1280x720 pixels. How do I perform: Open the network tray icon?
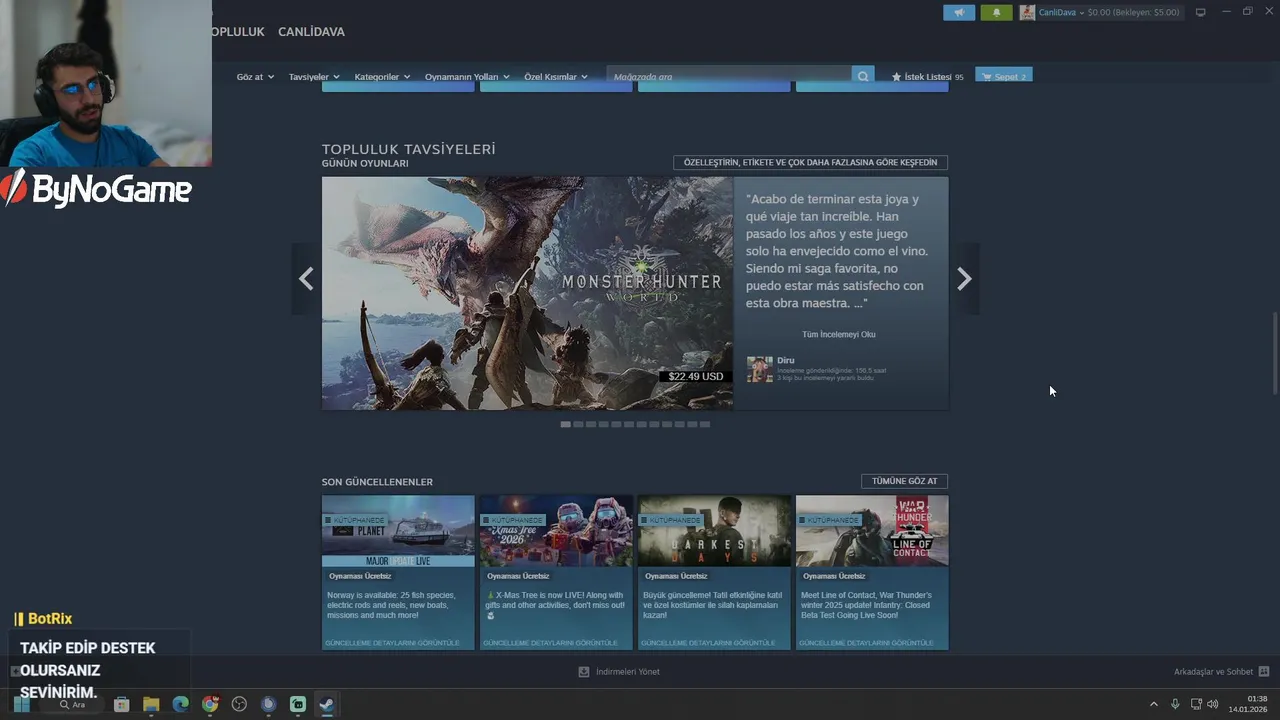click(1196, 704)
